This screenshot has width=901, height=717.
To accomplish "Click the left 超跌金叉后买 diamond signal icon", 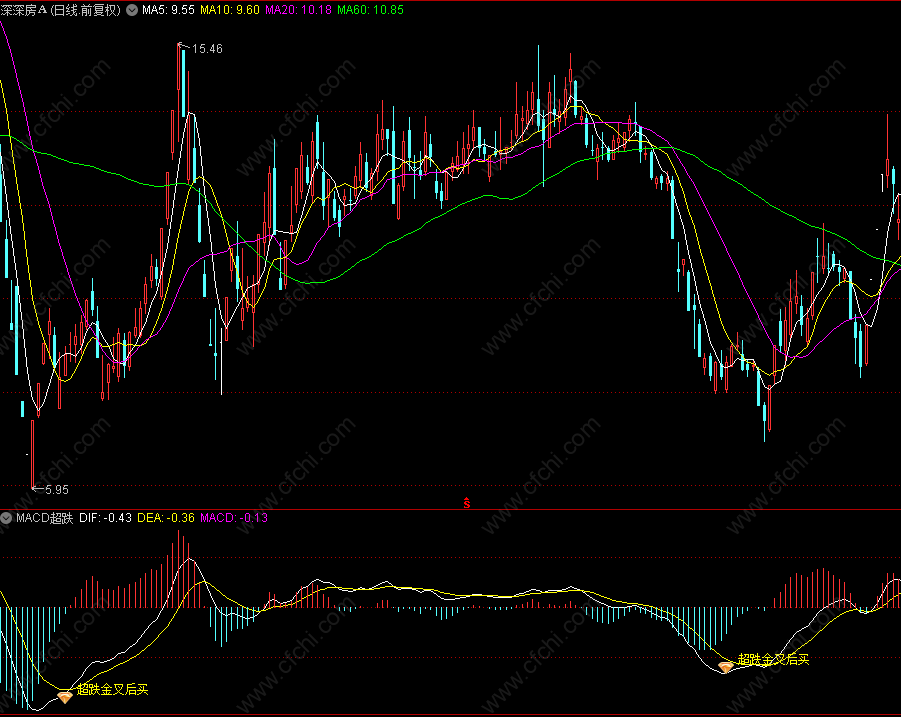I will click(x=65, y=697).
